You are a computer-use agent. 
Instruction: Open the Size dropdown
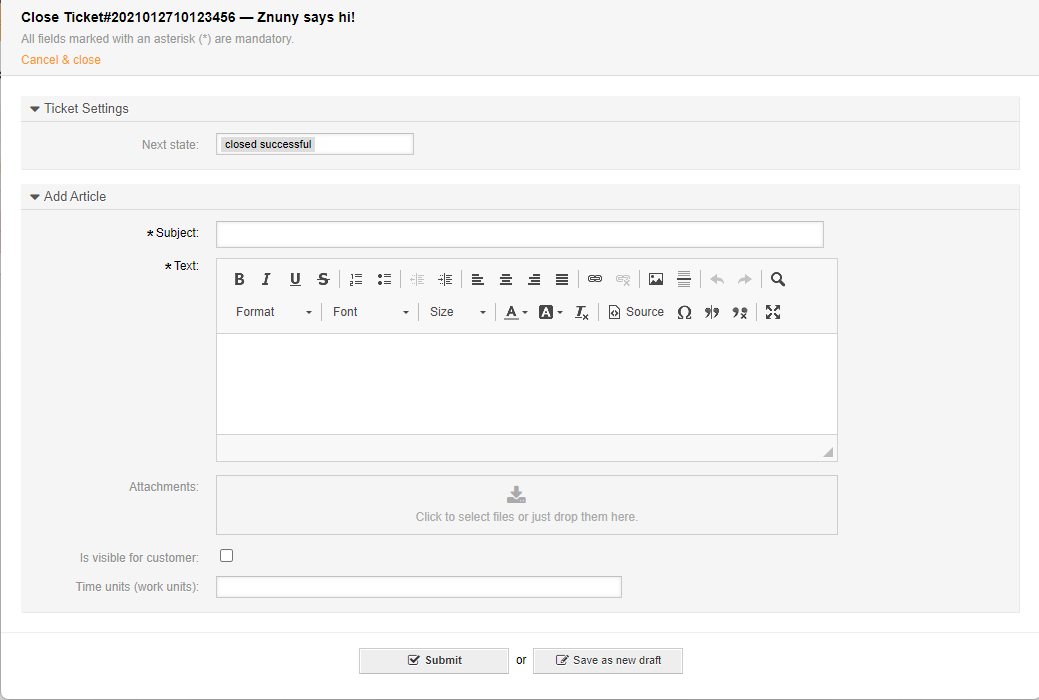point(457,312)
